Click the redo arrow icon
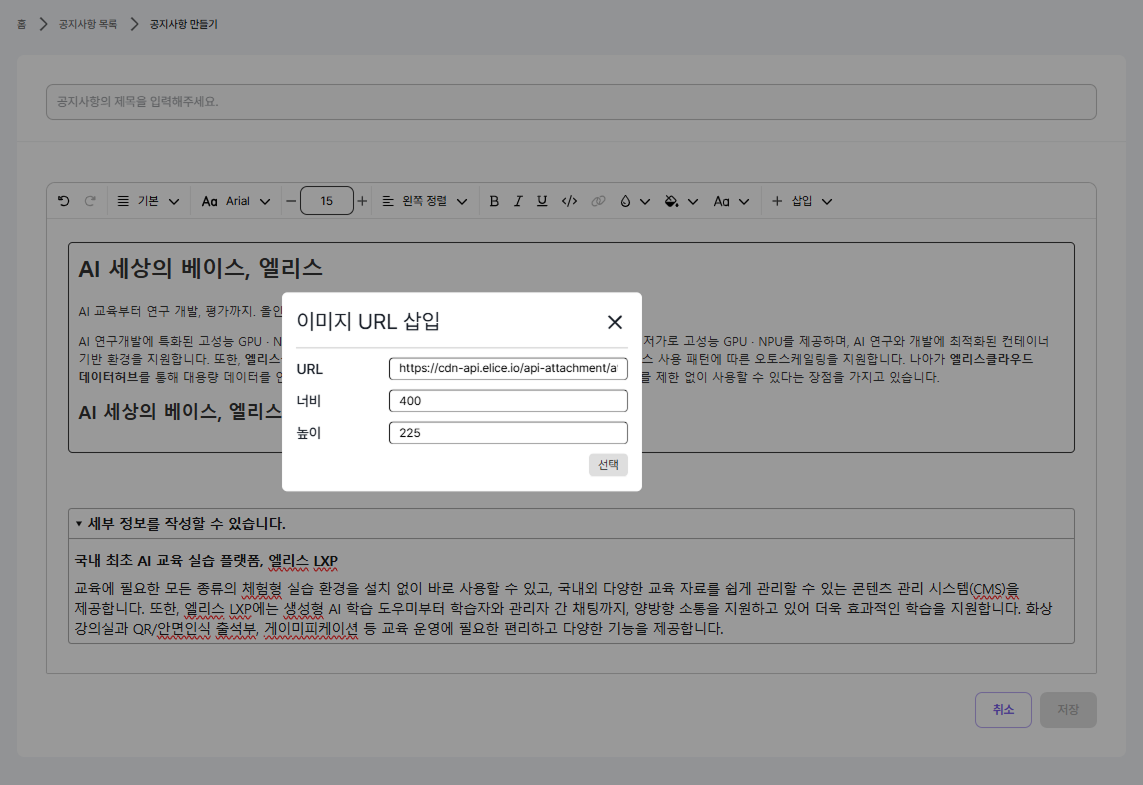1143x785 pixels. [90, 201]
